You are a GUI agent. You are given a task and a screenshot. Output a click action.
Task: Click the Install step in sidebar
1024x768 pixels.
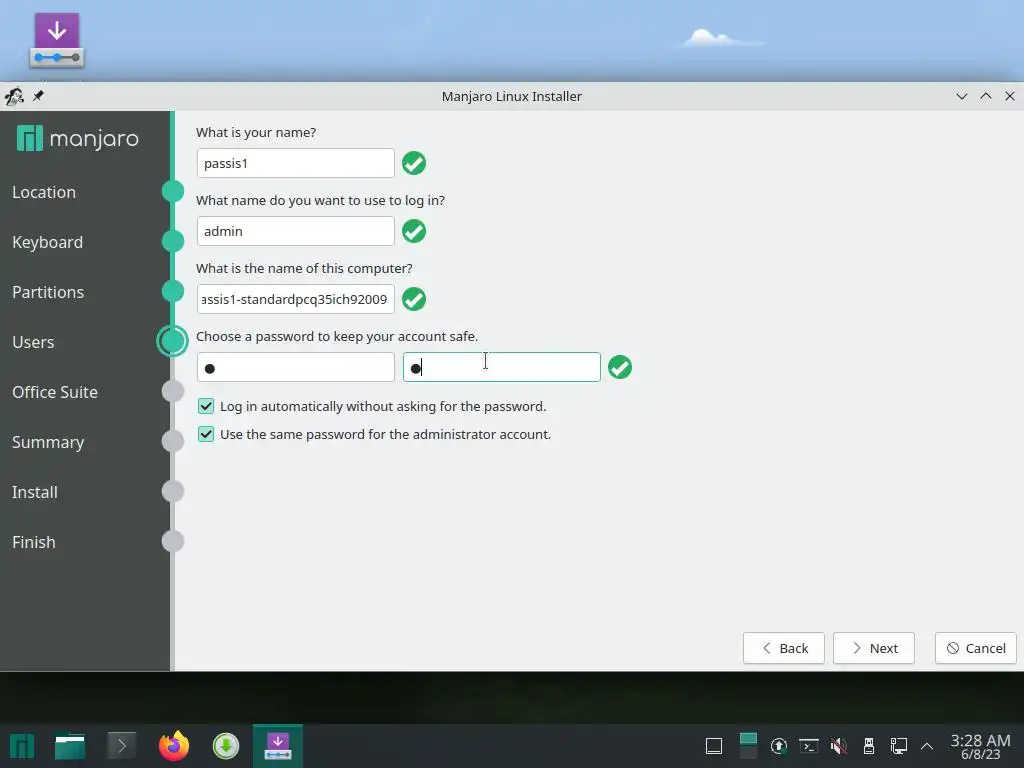35,492
